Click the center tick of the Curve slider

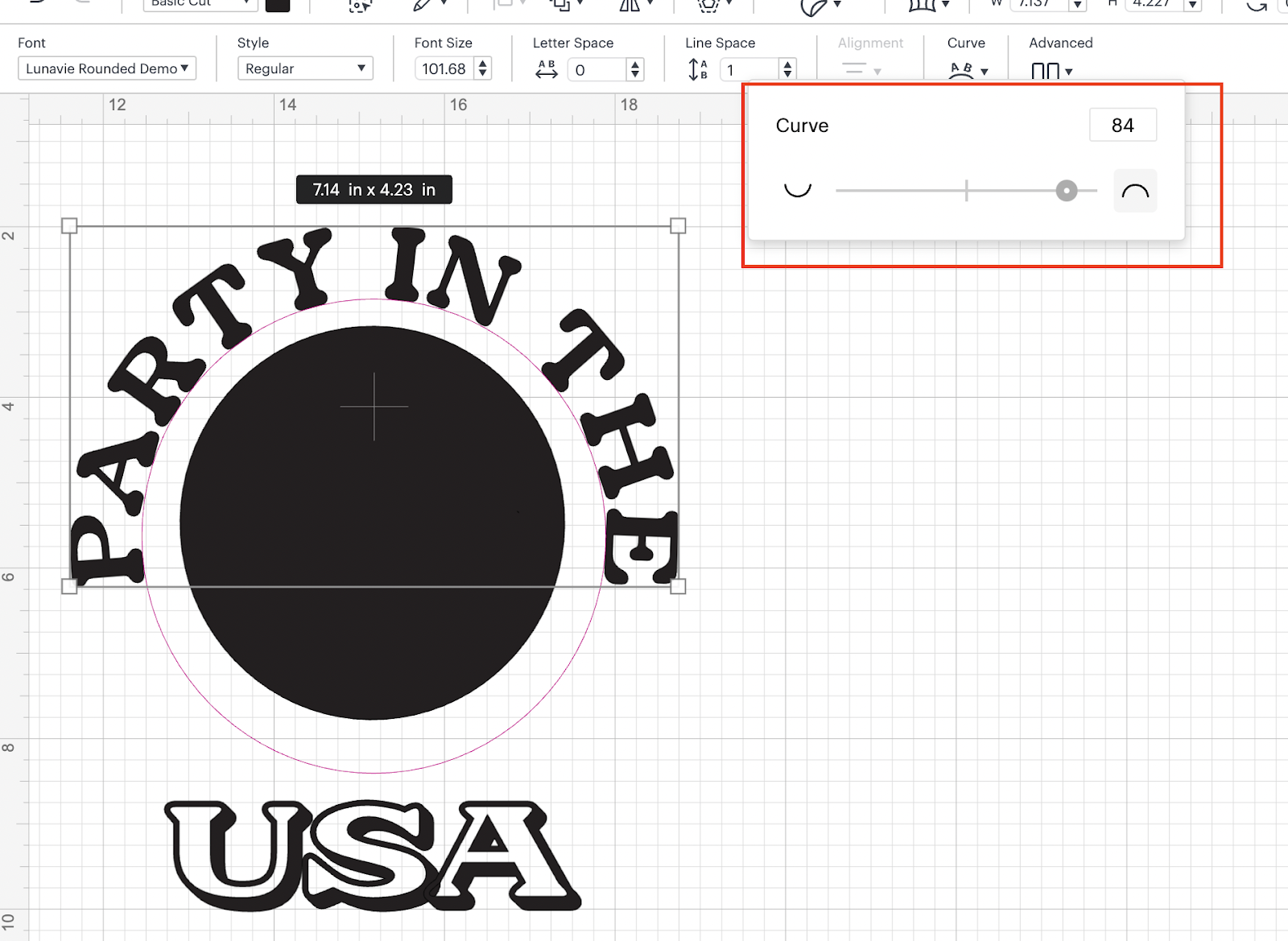point(967,191)
